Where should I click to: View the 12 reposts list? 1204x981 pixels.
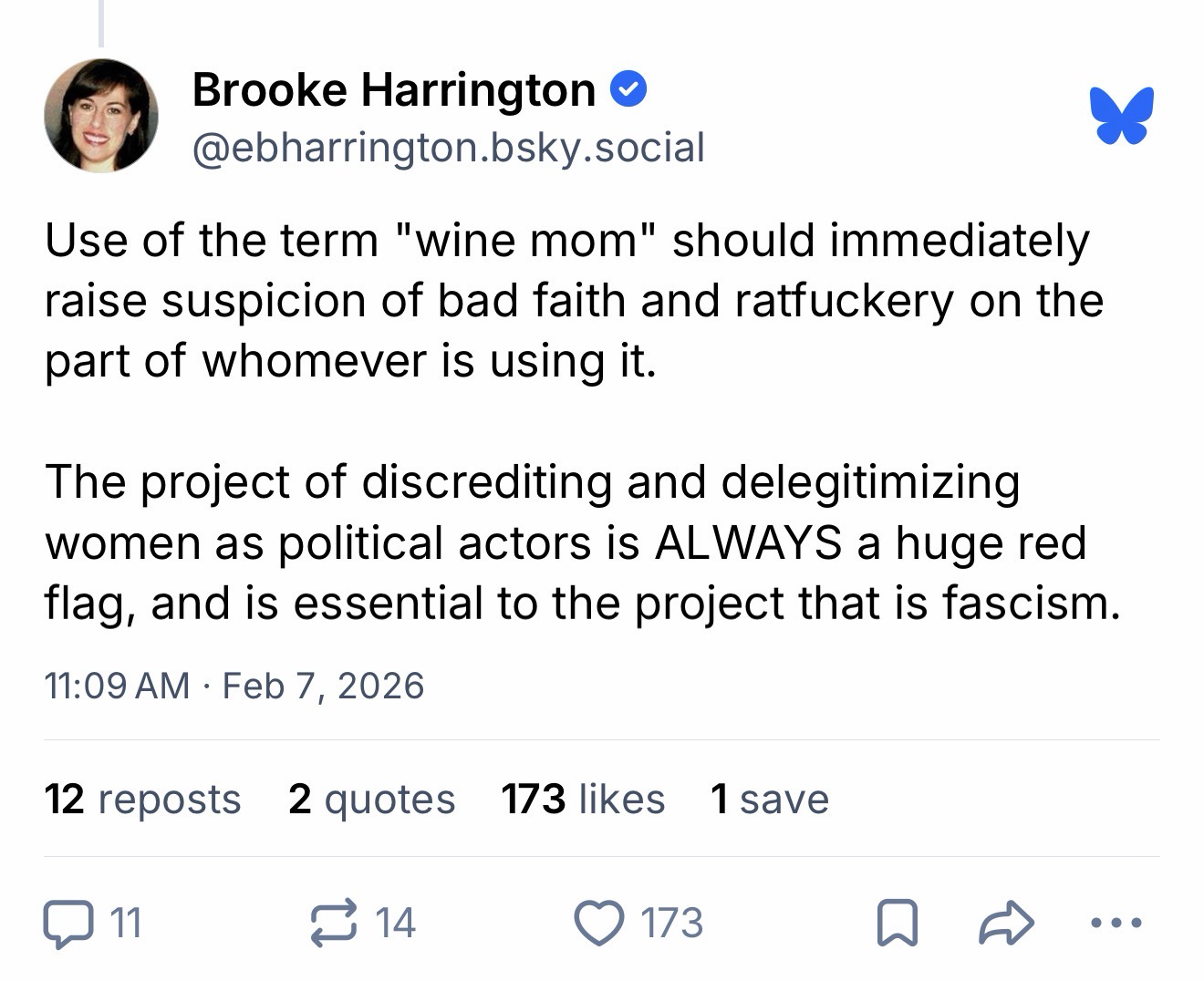click(142, 800)
